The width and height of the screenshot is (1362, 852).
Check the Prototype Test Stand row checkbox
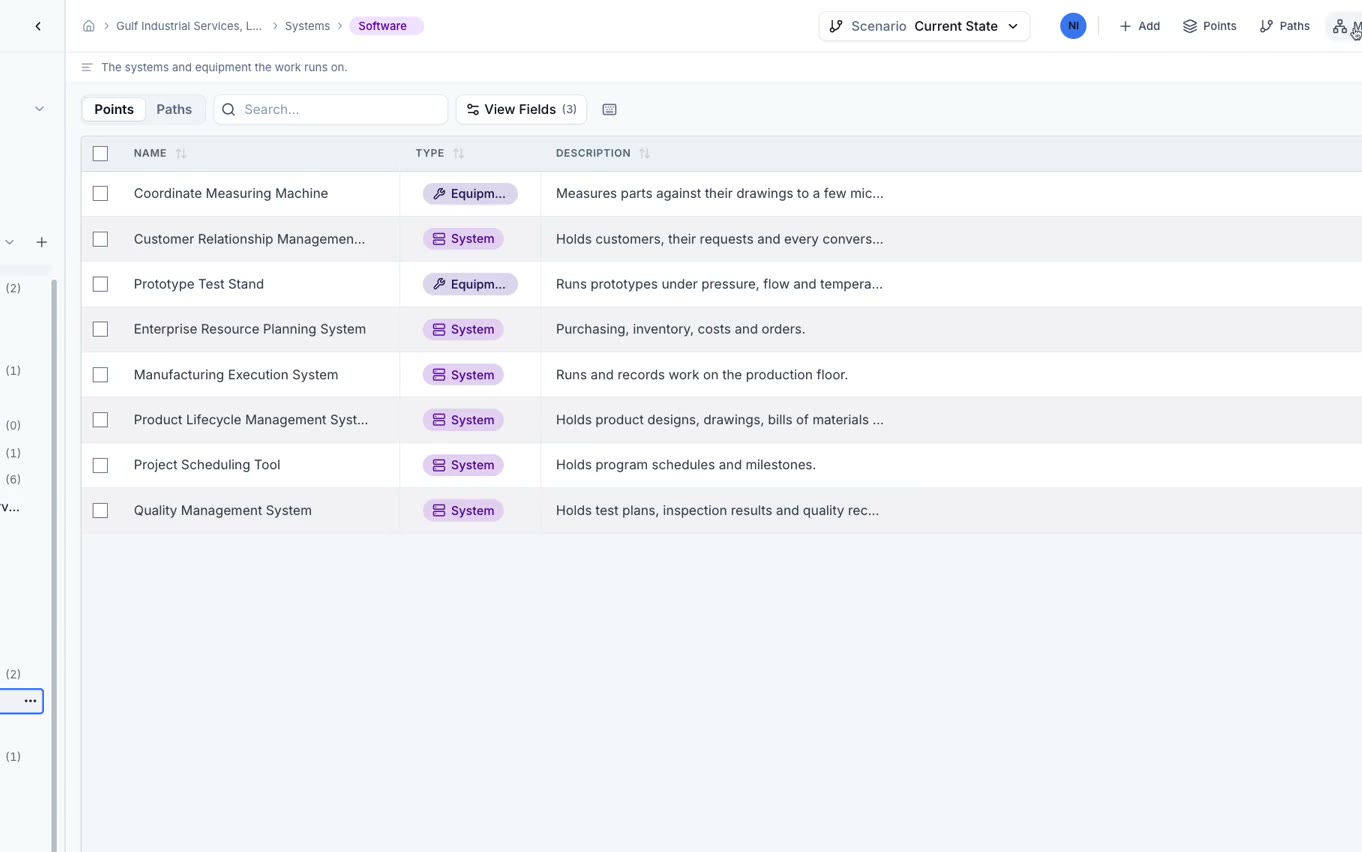pos(100,284)
